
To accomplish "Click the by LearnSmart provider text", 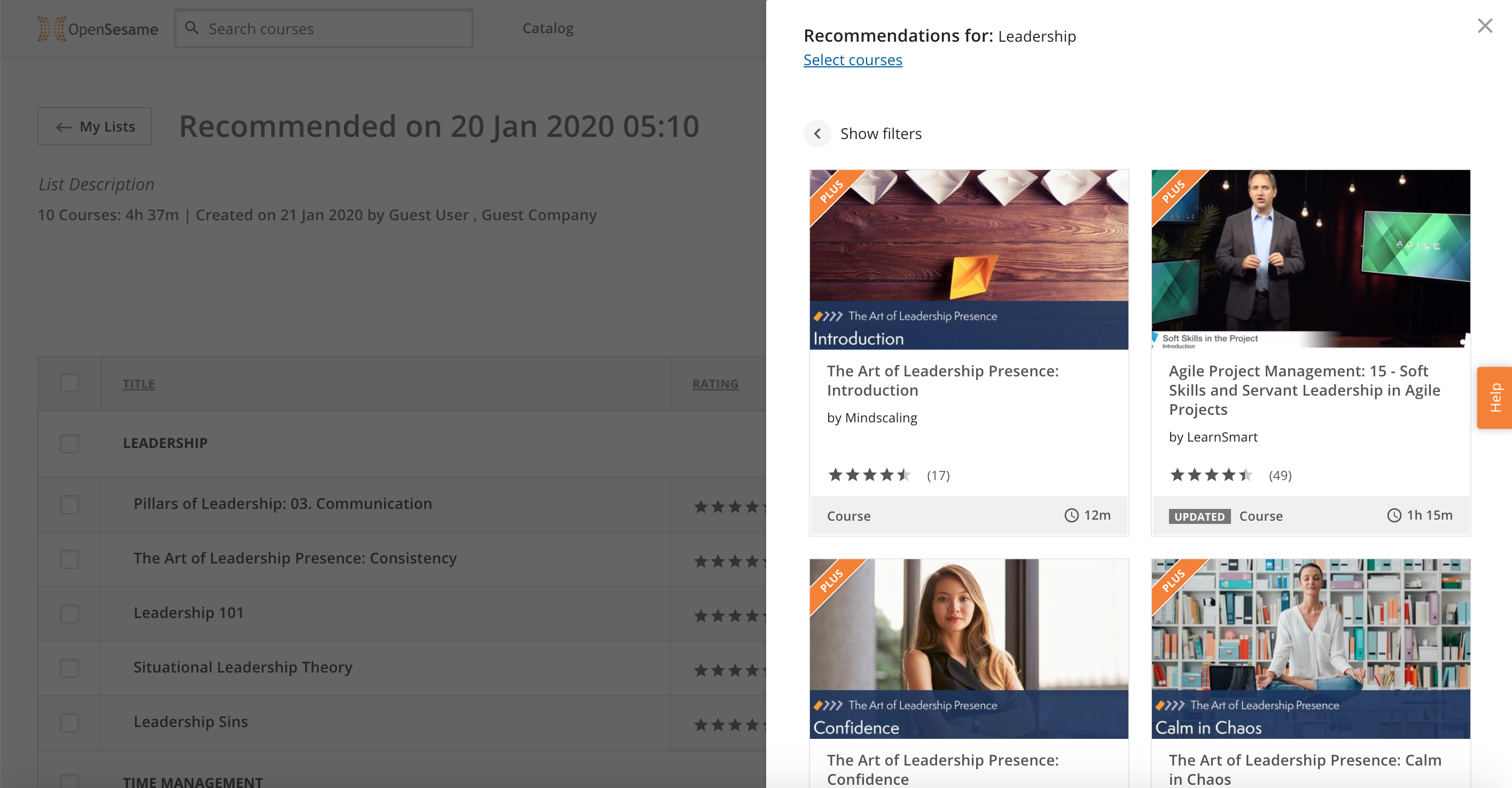I will 1213,437.
